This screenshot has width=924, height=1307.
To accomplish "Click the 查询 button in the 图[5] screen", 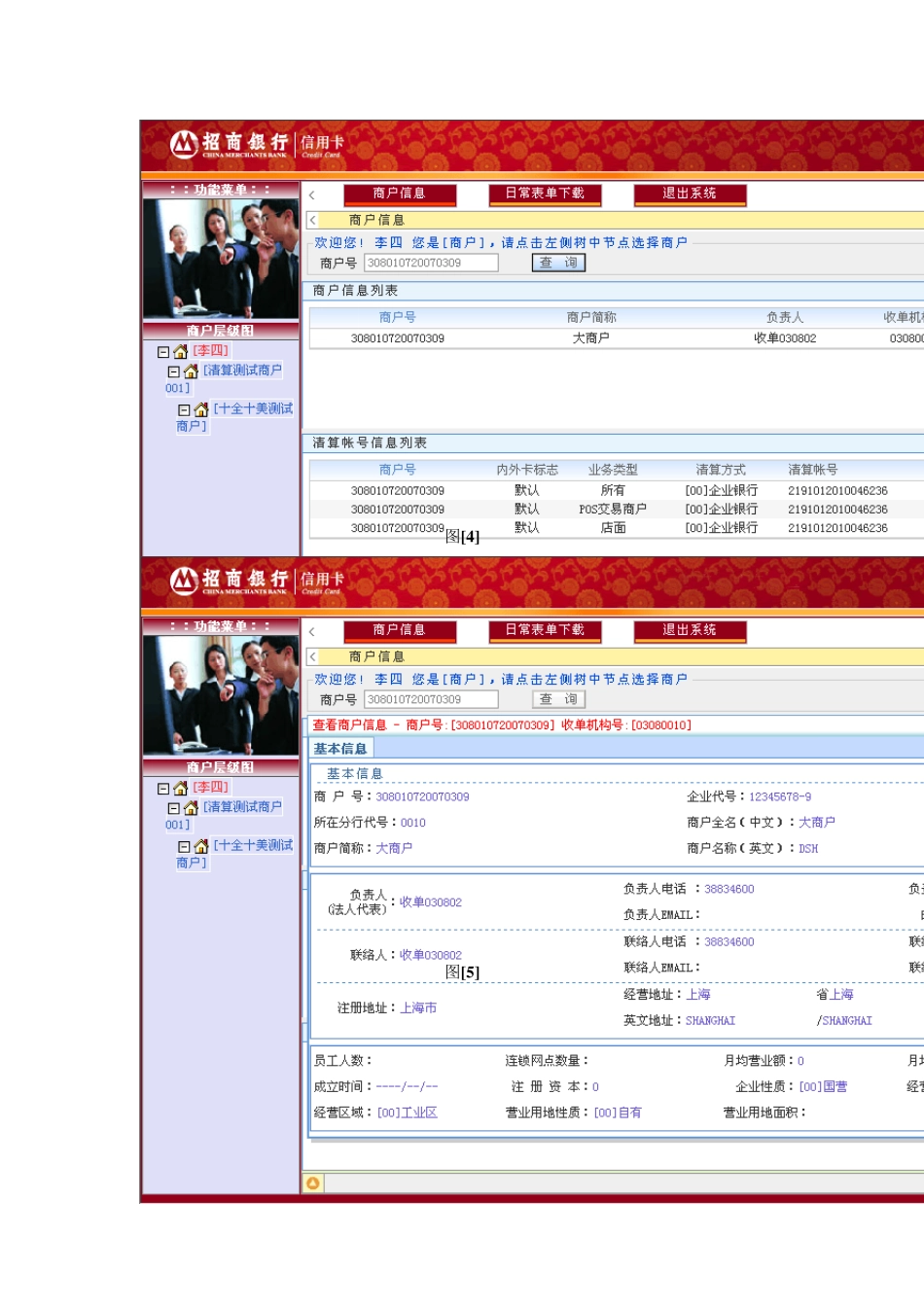I will tap(558, 699).
